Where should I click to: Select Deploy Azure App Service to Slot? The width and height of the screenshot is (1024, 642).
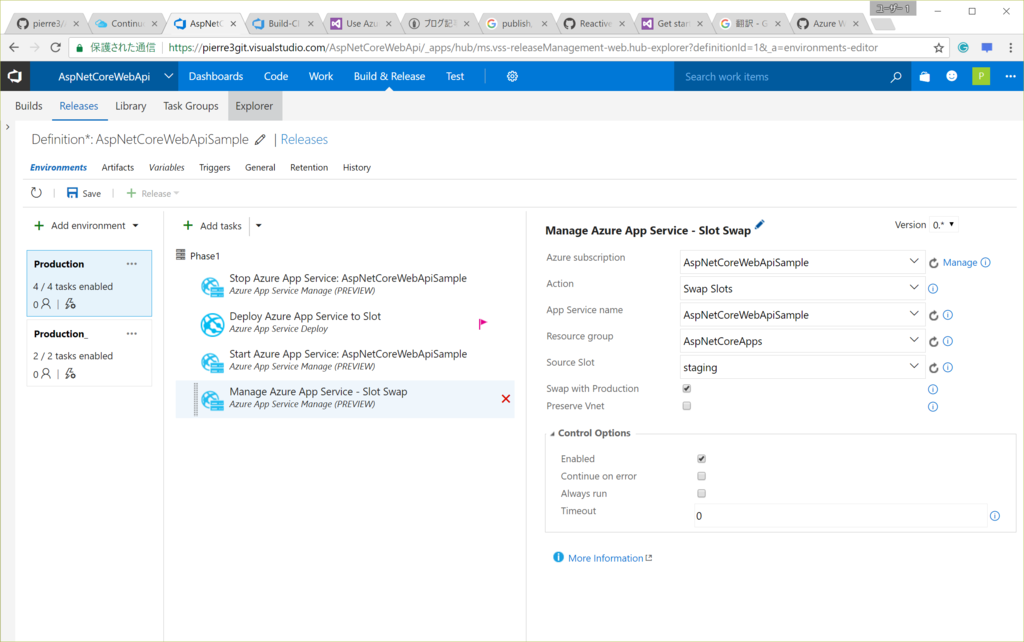pos(344,322)
